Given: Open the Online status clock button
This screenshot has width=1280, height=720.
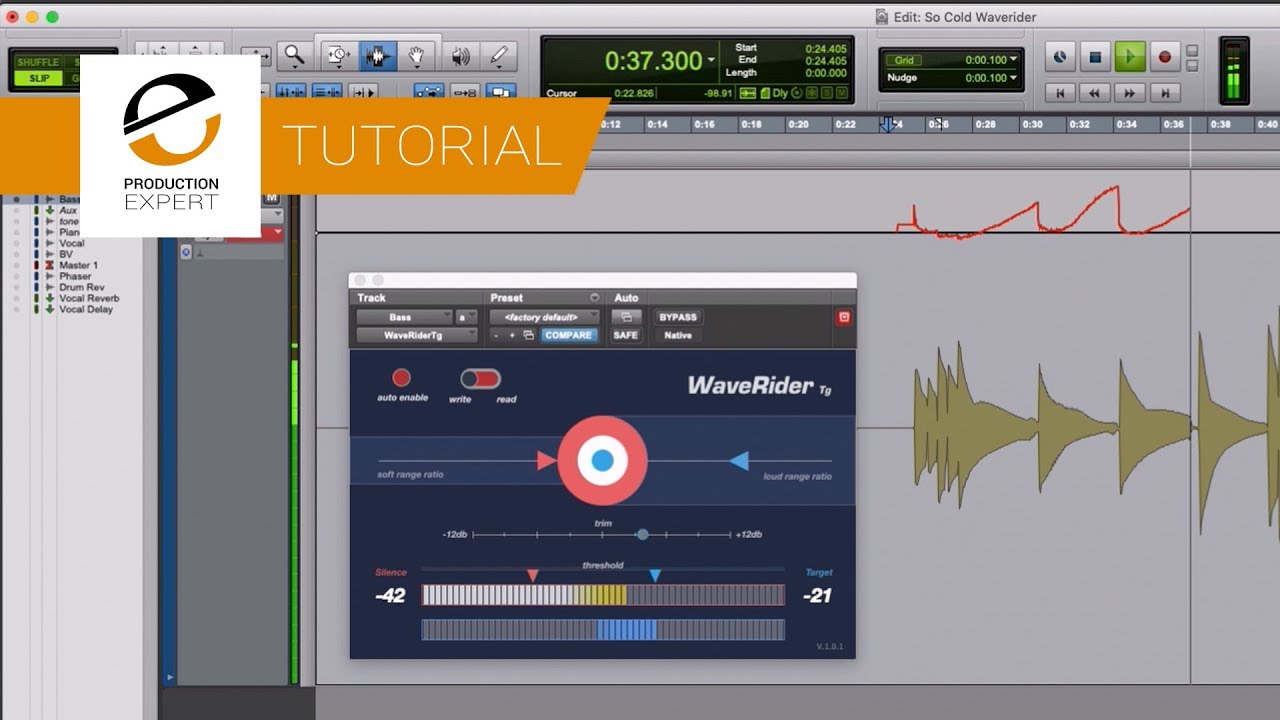Looking at the screenshot, I should pyautogui.click(x=1060, y=57).
